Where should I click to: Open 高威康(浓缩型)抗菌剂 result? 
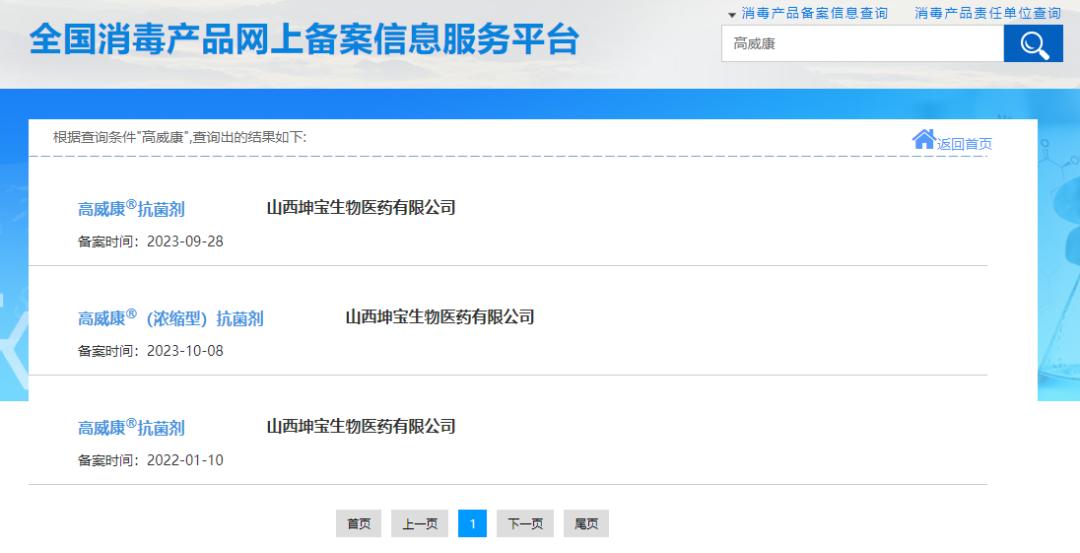pos(170,317)
